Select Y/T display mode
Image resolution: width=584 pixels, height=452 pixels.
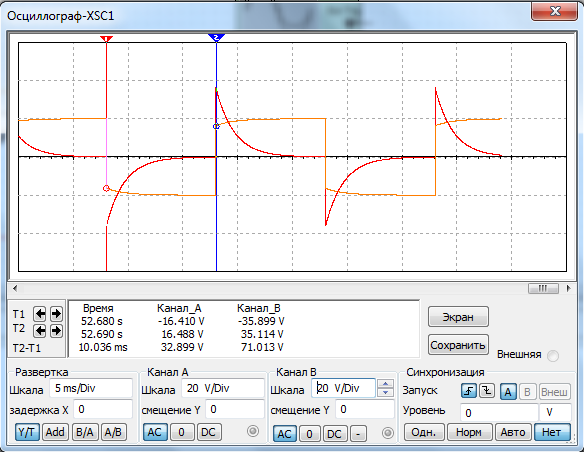[x=27, y=432]
